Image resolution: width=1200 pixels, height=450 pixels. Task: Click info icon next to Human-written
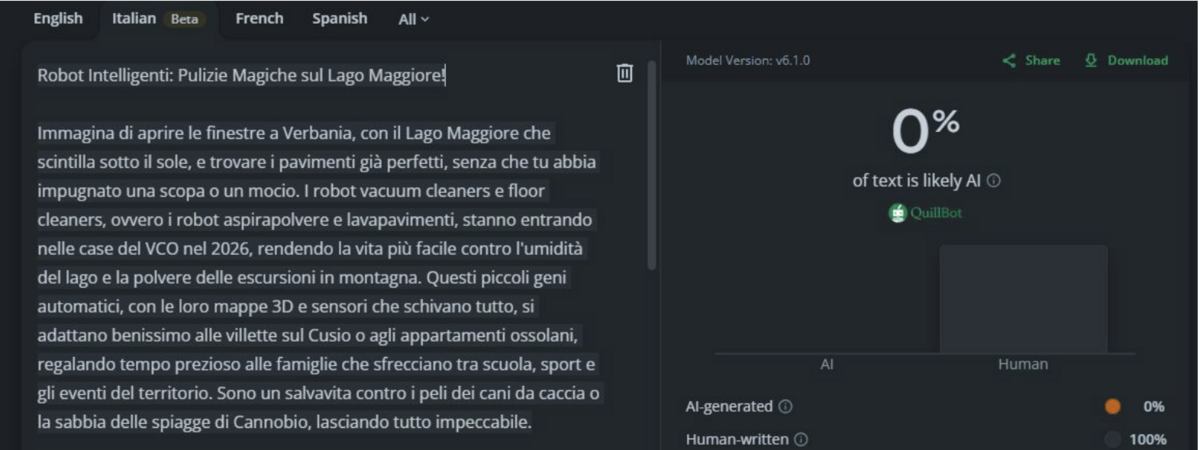(802, 439)
